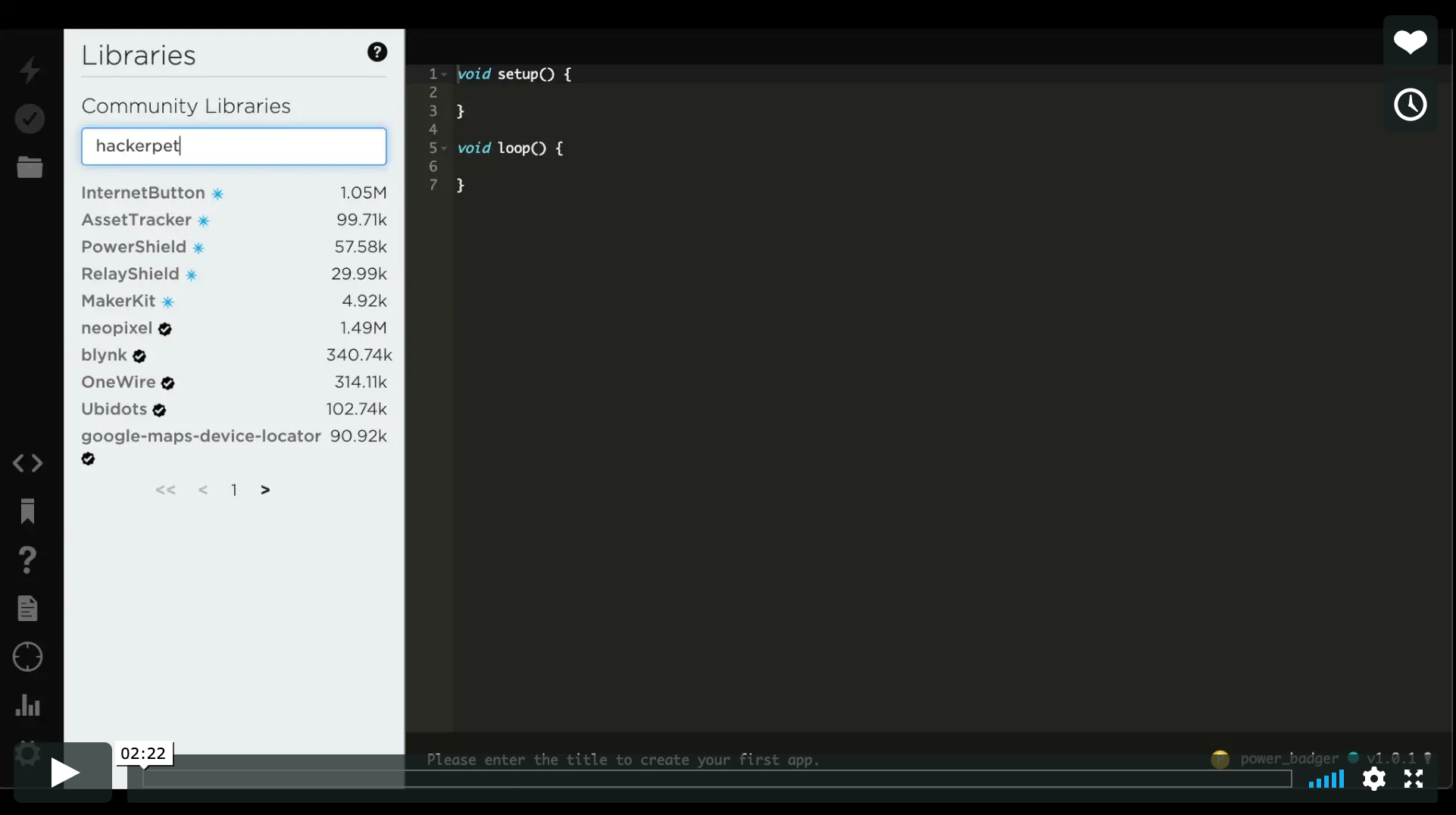Click the Libraries panel help question icon

(377, 52)
